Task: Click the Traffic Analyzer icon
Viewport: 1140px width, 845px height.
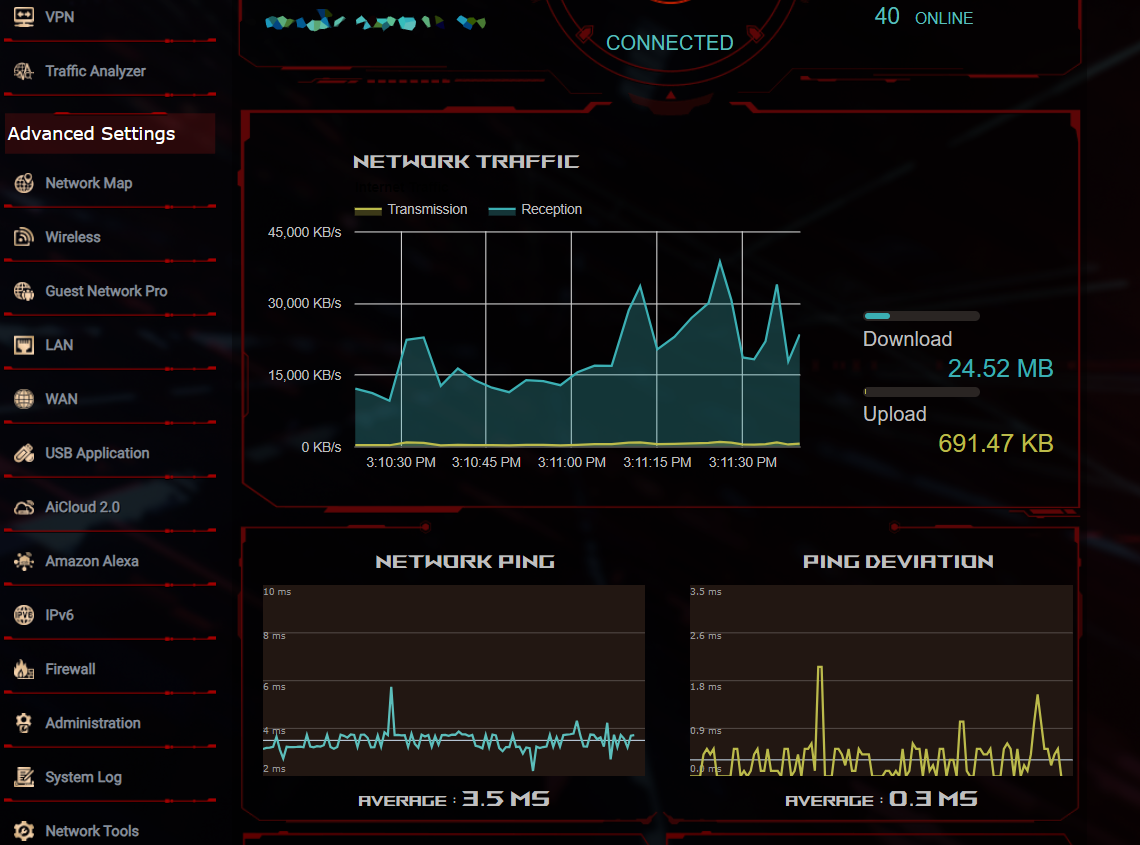Action: (24, 71)
